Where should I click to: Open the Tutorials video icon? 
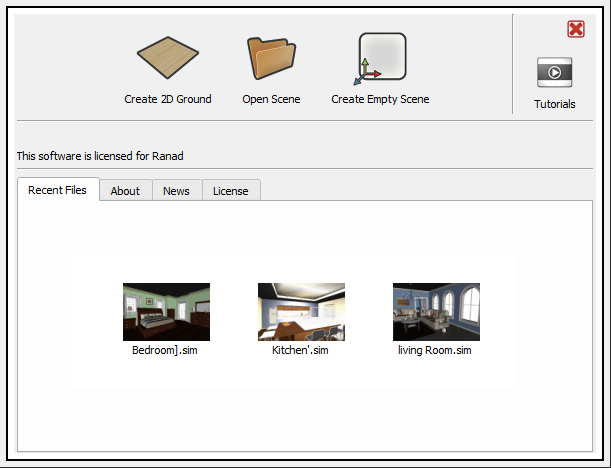point(554,72)
